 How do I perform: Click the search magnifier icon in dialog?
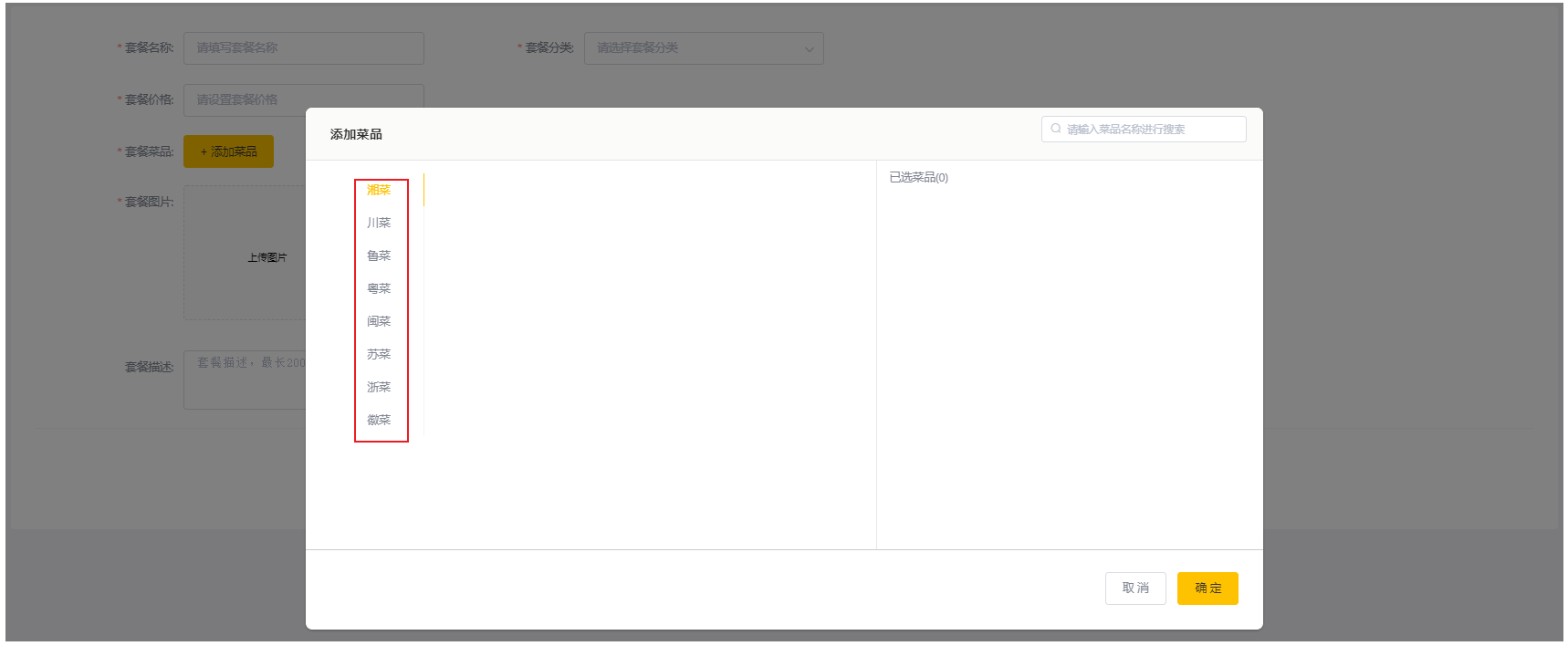point(1056,129)
